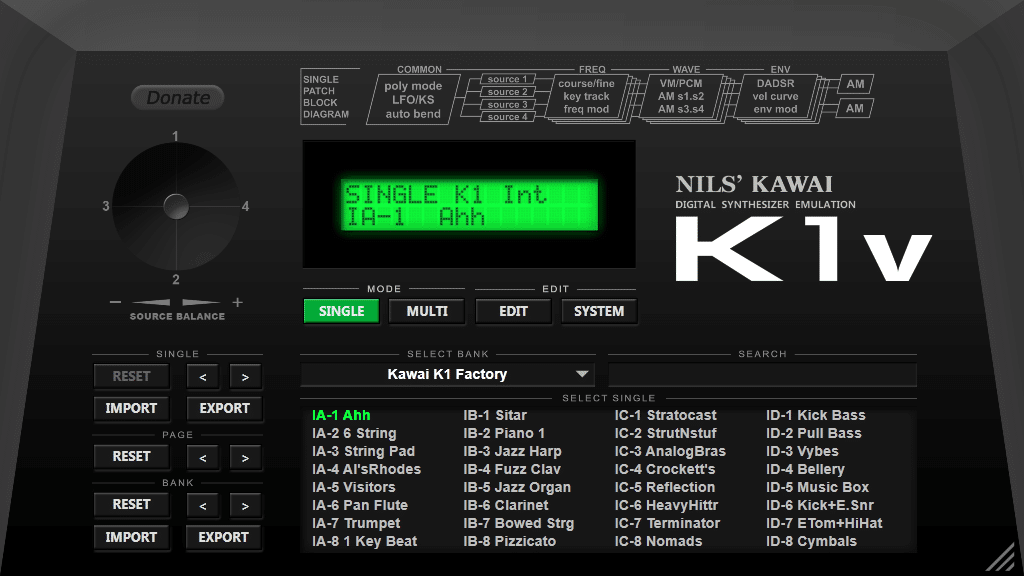Select source 4 in block diagram

(x=507, y=117)
